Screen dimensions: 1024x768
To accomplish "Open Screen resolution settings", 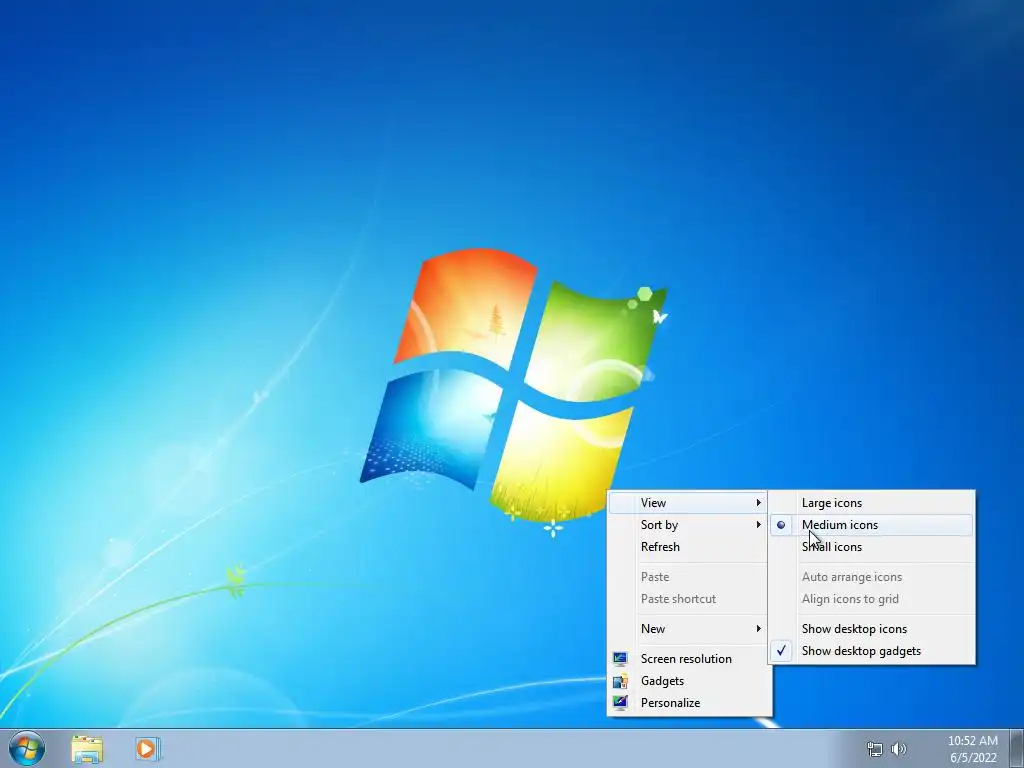I will pos(689,659).
